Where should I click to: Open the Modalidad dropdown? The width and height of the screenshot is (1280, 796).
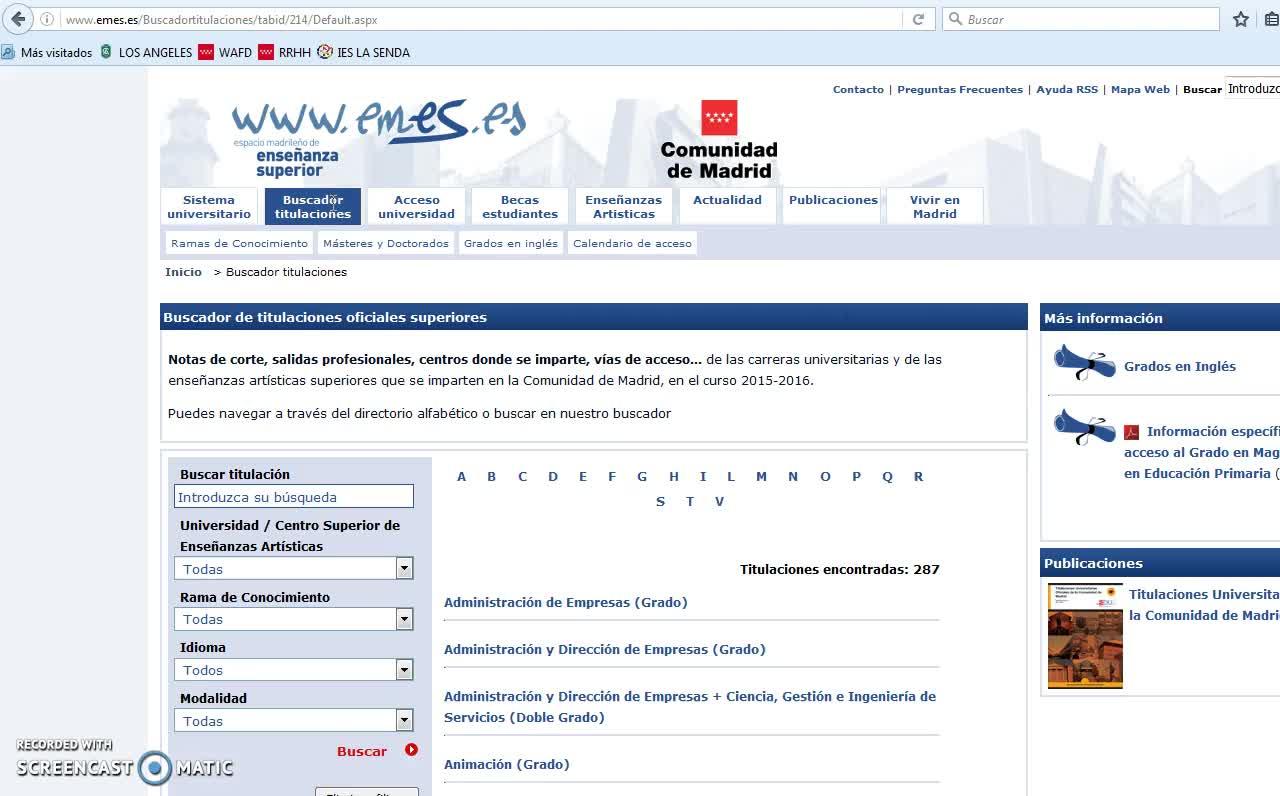point(404,720)
